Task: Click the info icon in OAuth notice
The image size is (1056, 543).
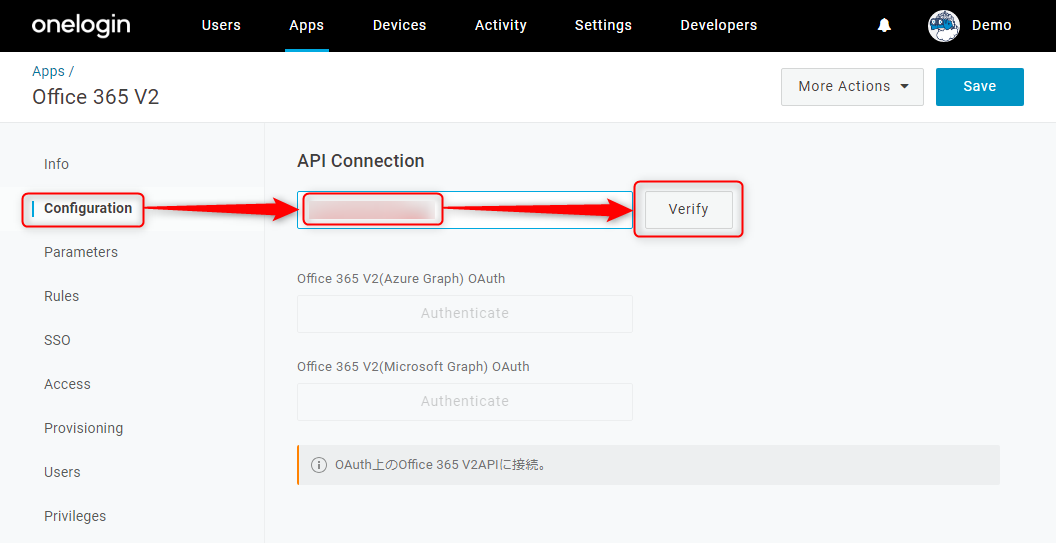Action: coord(319,465)
